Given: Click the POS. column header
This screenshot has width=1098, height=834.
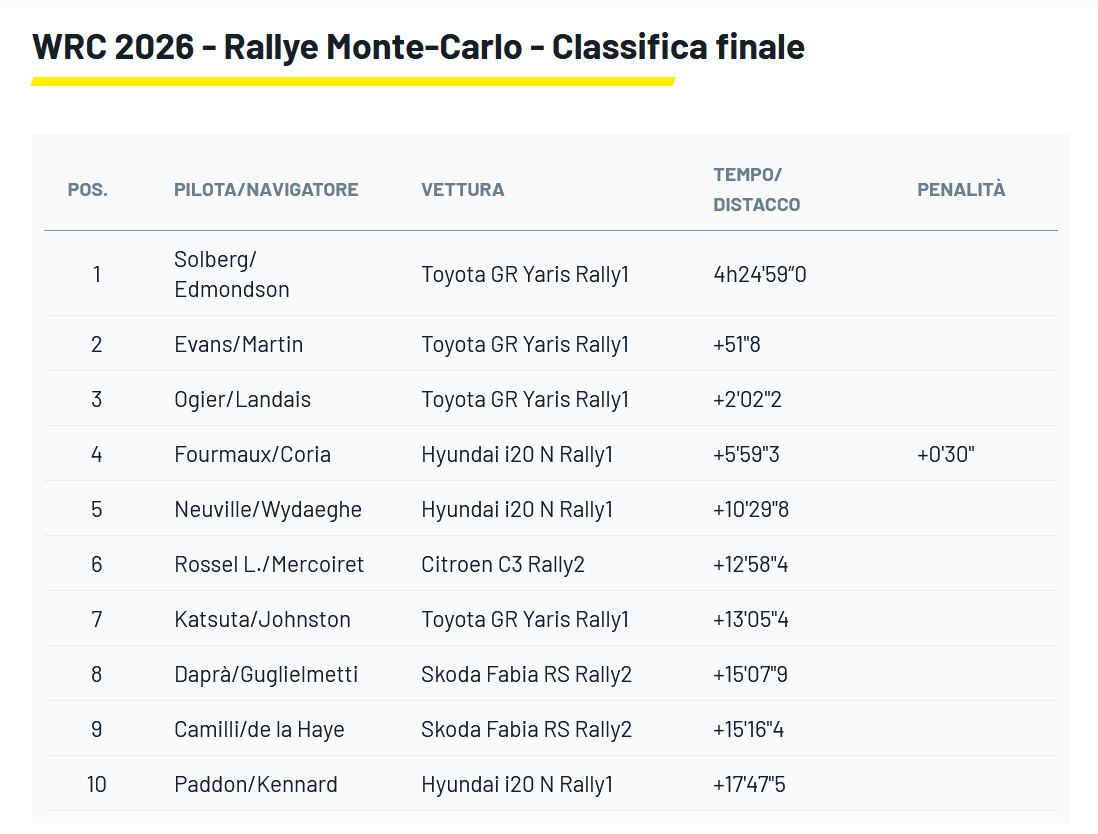Looking at the screenshot, I should coord(88,190).
